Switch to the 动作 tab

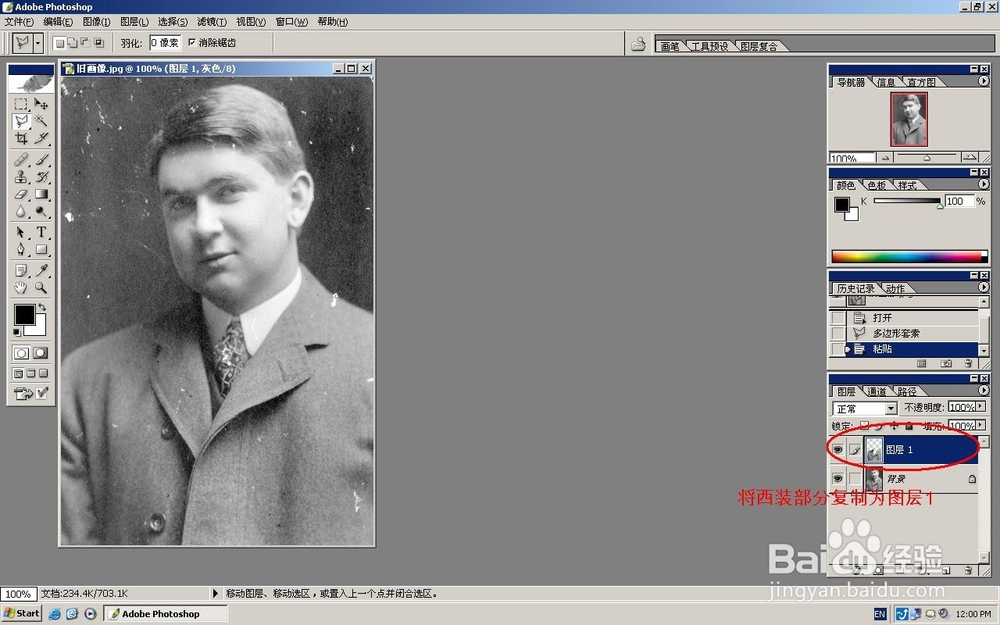pyautogui.click(x=895, y=288)
